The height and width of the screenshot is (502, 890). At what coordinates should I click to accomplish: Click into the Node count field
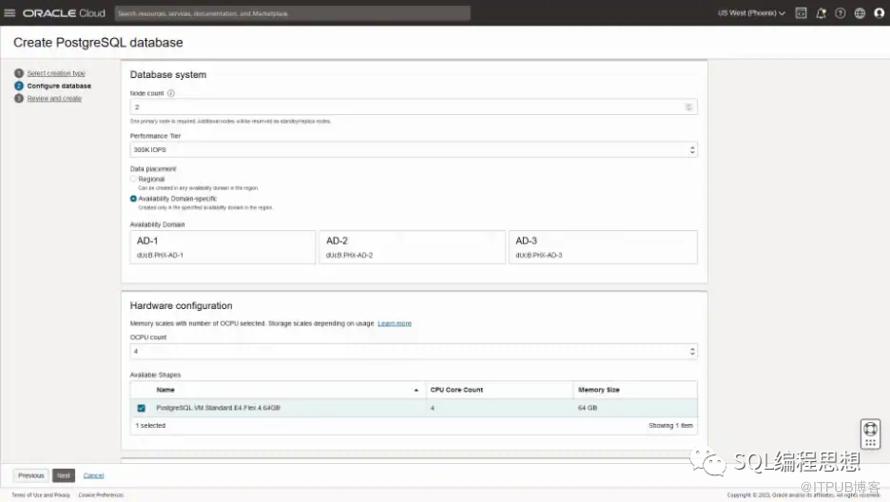coord(413,107)
